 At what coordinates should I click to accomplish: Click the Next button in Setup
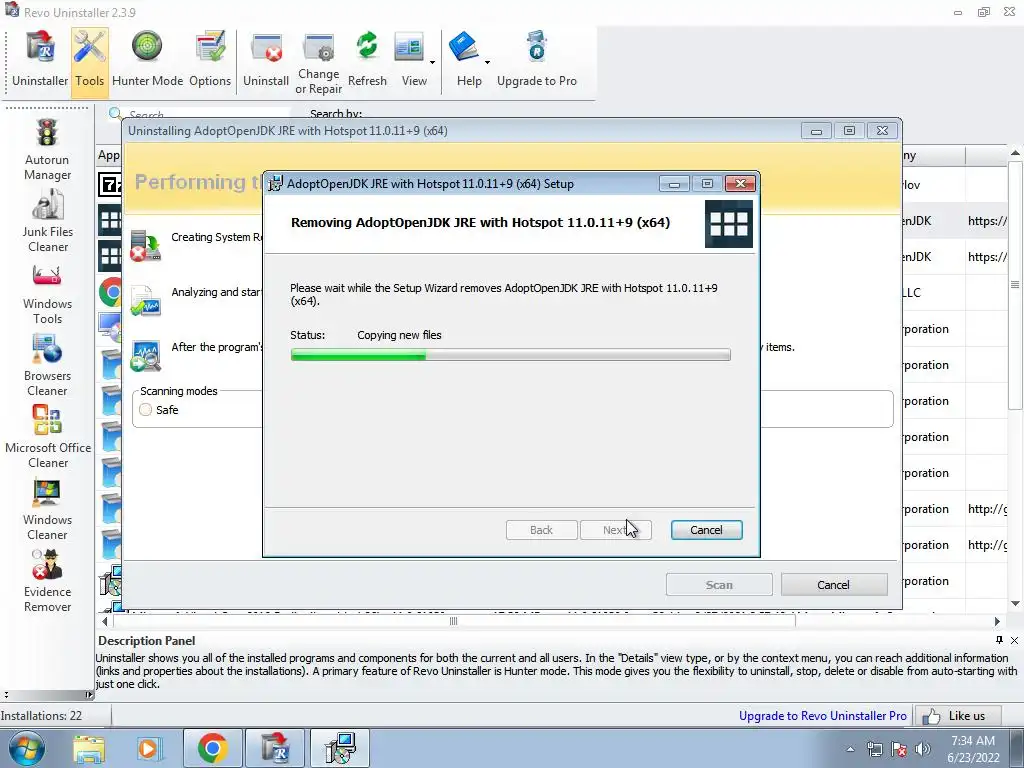[x=616, y=530]
